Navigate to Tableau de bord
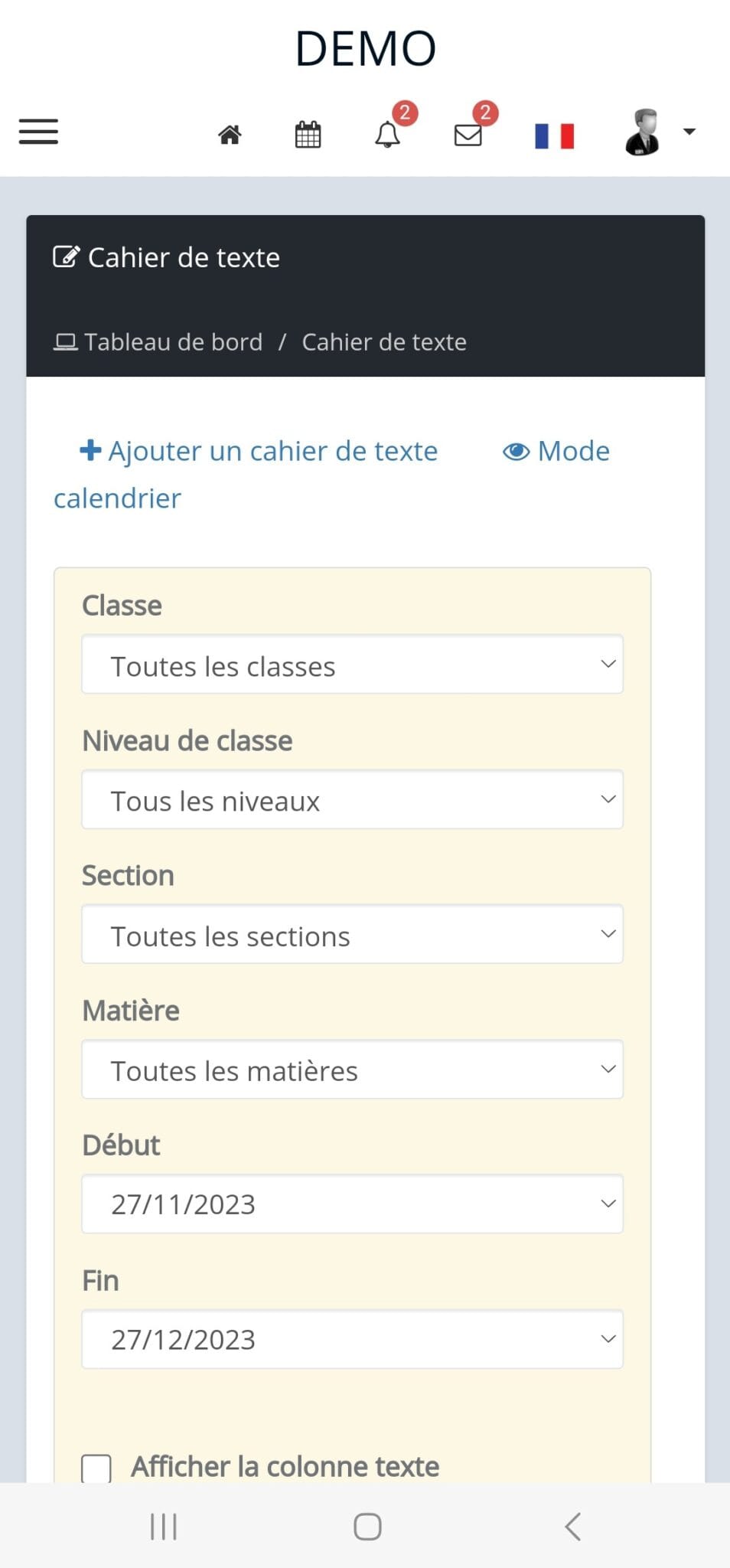The height and width of the screenshot is (1568, 730). click(173, 341)
